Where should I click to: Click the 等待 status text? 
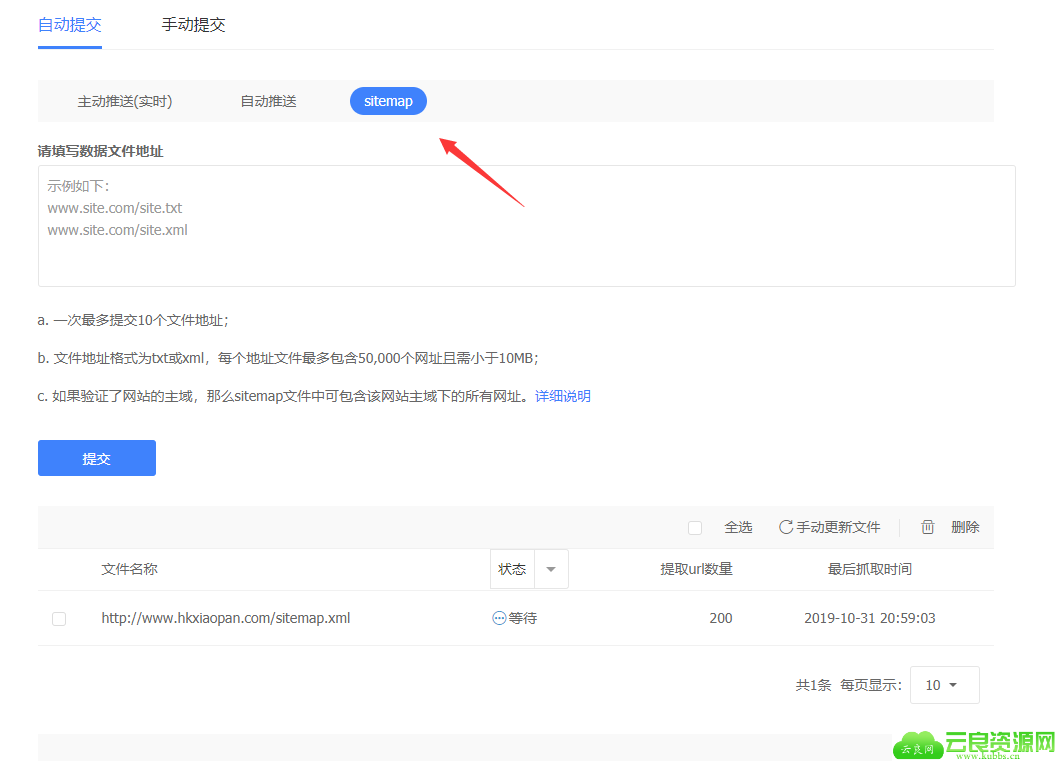pos(522,618)
